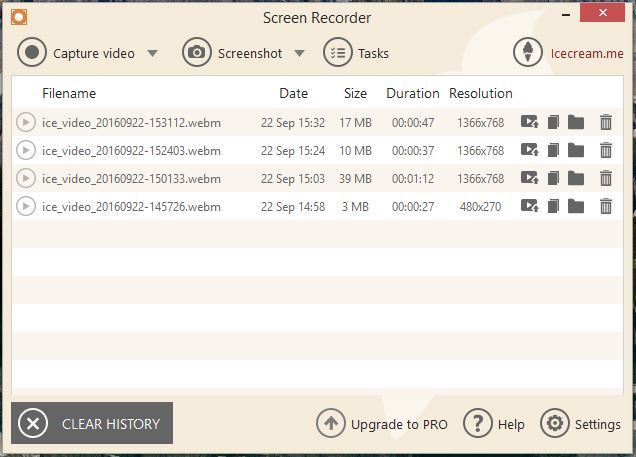The height and width of the screenshot is (457, 636).
Task: Click Upgrade to PRO
Action: (x=382, y=424)
